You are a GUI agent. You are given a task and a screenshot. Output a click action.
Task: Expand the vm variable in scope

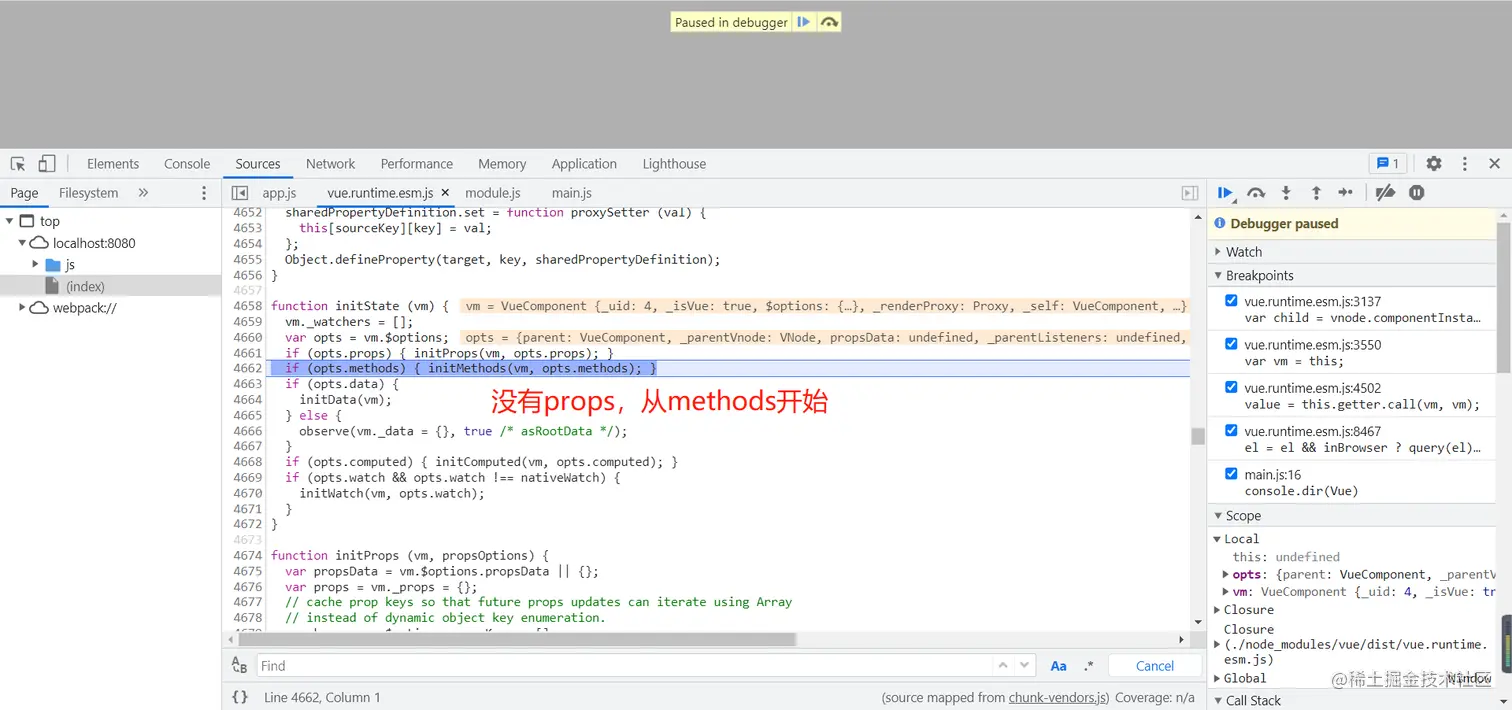tap(1226, 592)
